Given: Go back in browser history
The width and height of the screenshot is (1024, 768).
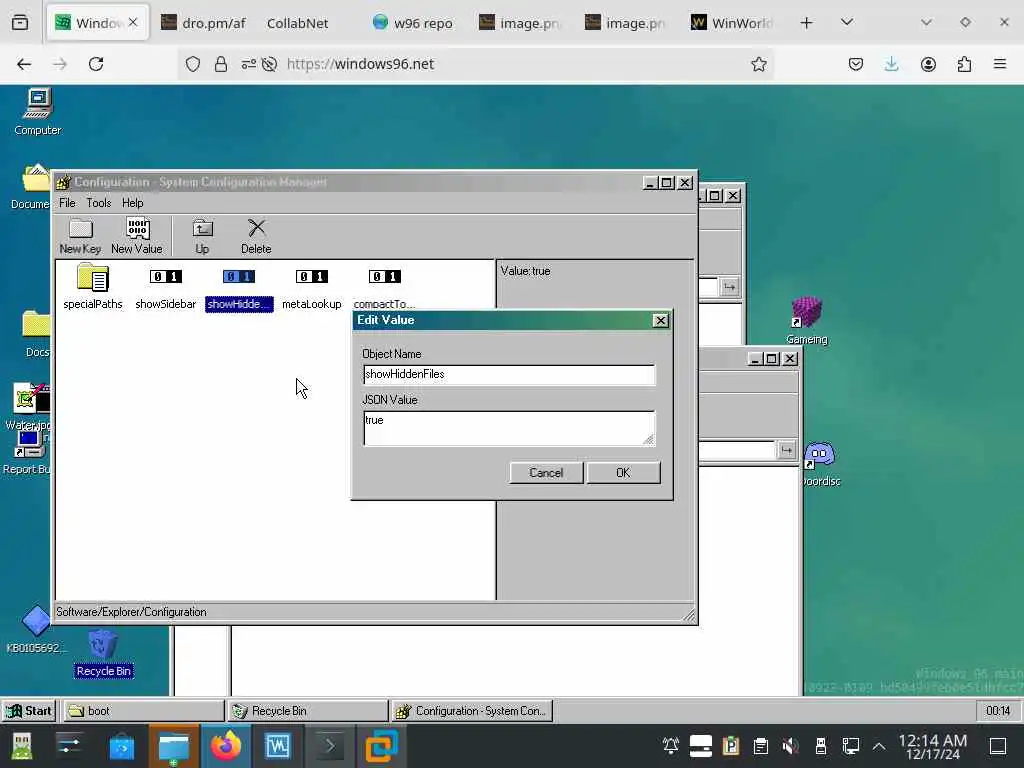Looking at the screenshot, I should 24,64.
